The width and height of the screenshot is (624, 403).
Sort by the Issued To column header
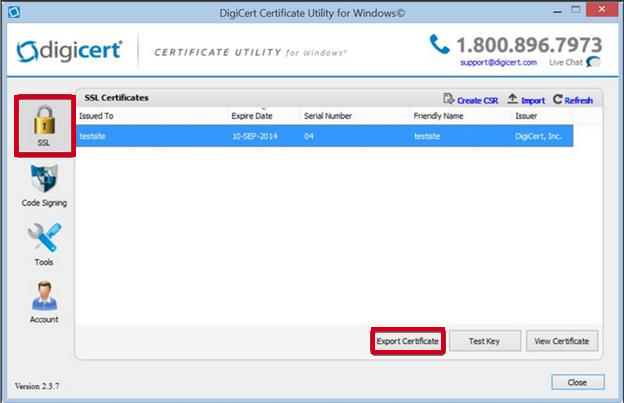(x=152, y=116)
